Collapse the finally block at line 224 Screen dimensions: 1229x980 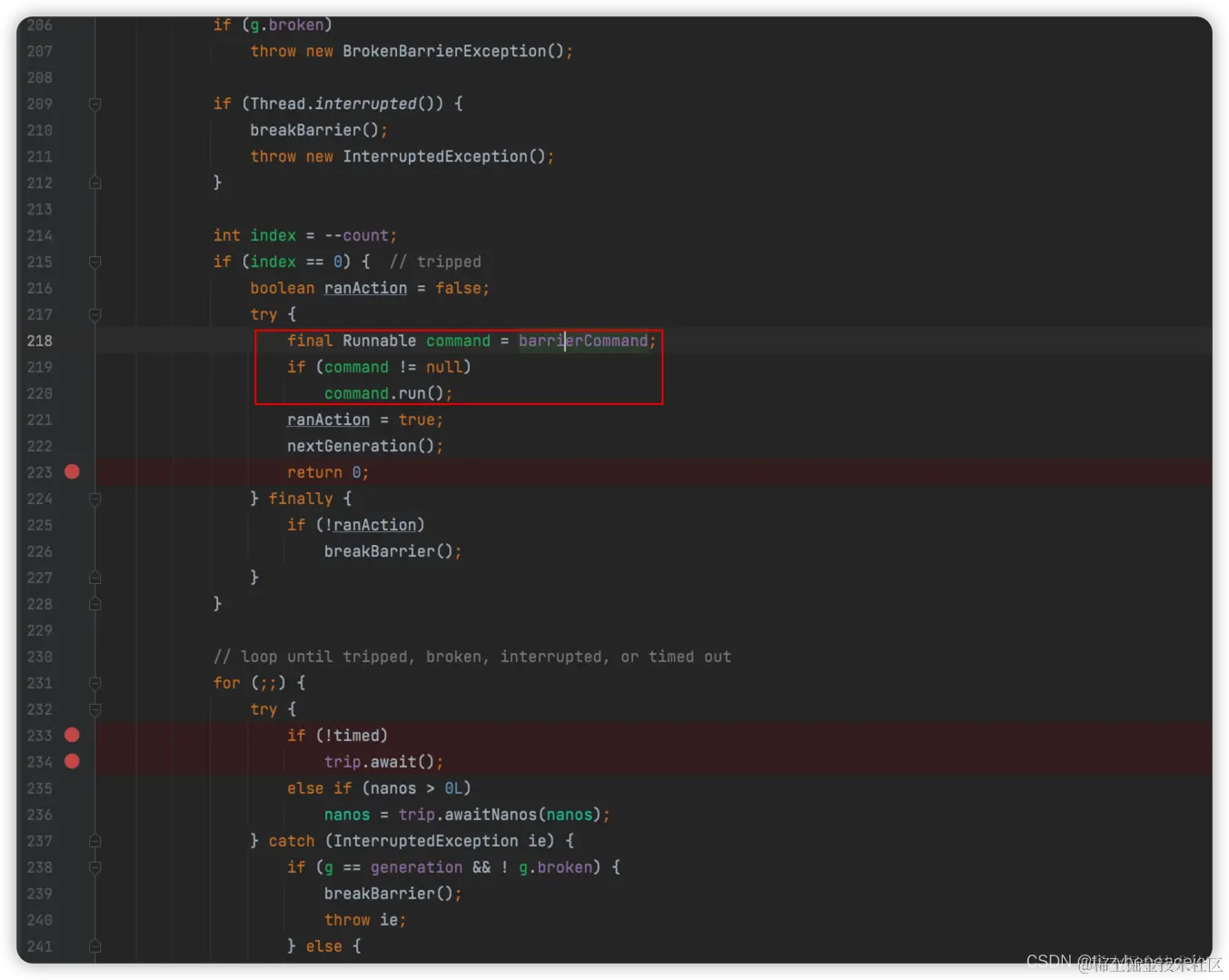[x=94, y=499]
